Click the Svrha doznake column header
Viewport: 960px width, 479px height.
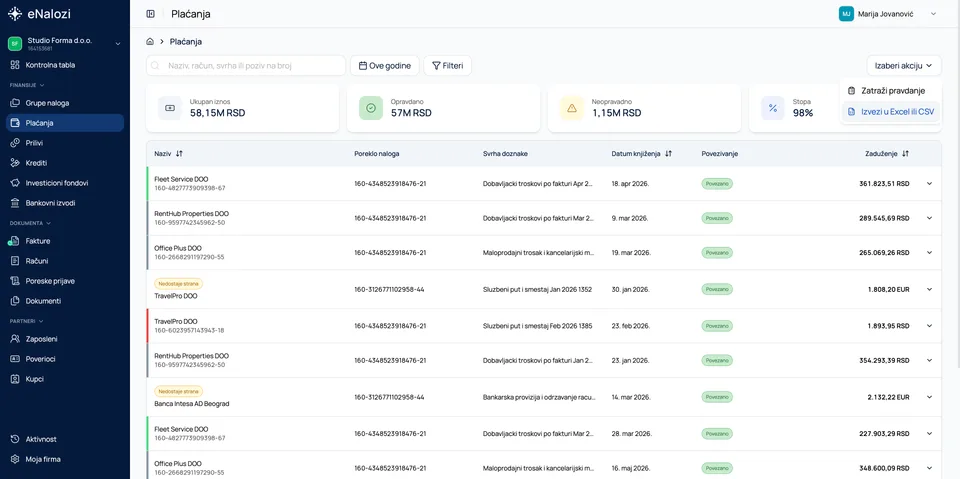click(x=505, y=154)
